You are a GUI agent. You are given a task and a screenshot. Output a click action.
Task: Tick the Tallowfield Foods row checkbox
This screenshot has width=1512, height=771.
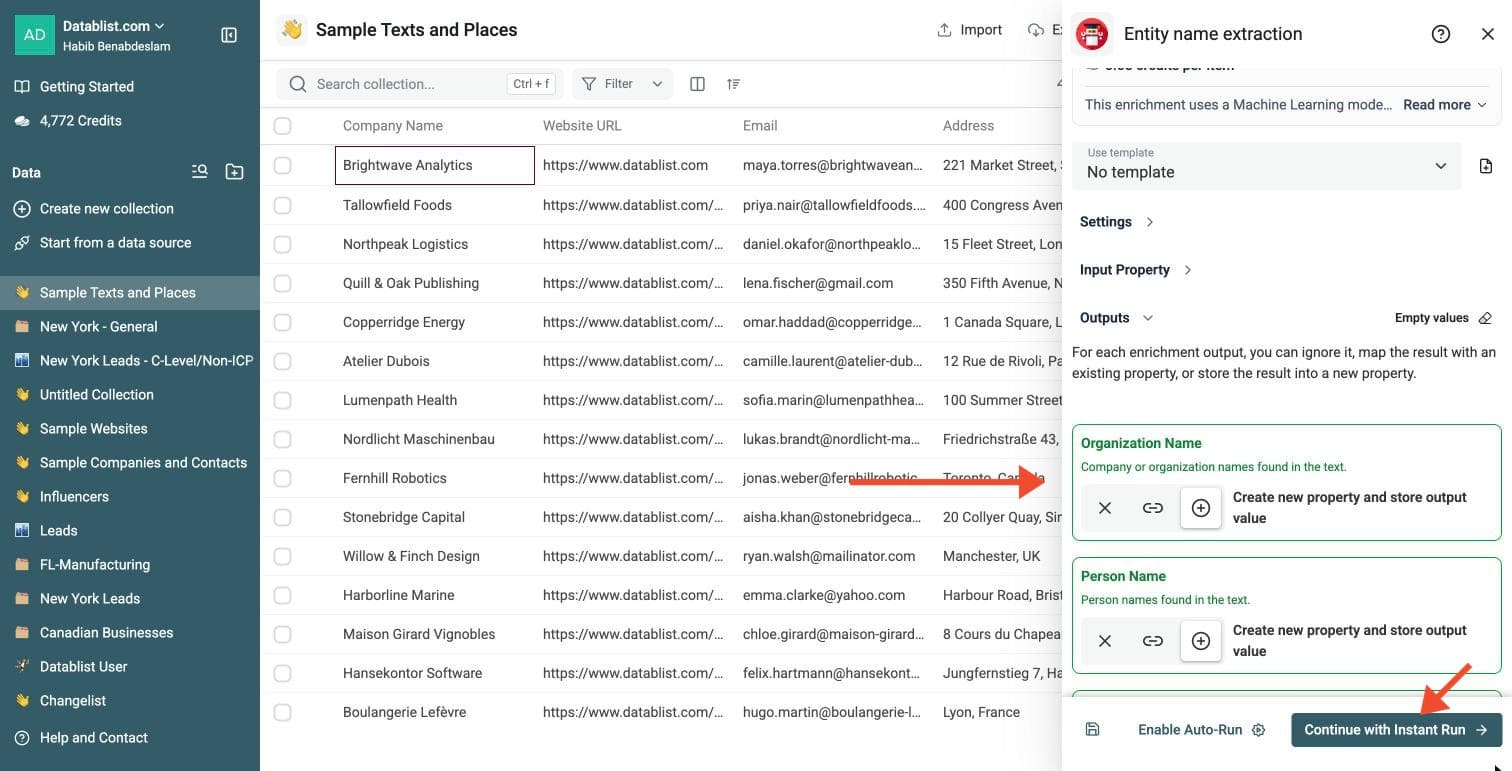[x=283, y=205]
